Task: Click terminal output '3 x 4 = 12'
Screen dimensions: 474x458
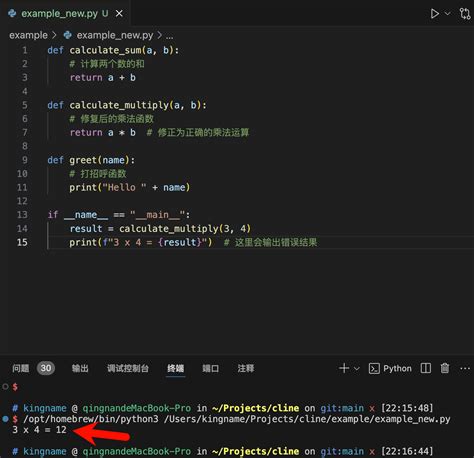Action: tap(39, 430)
